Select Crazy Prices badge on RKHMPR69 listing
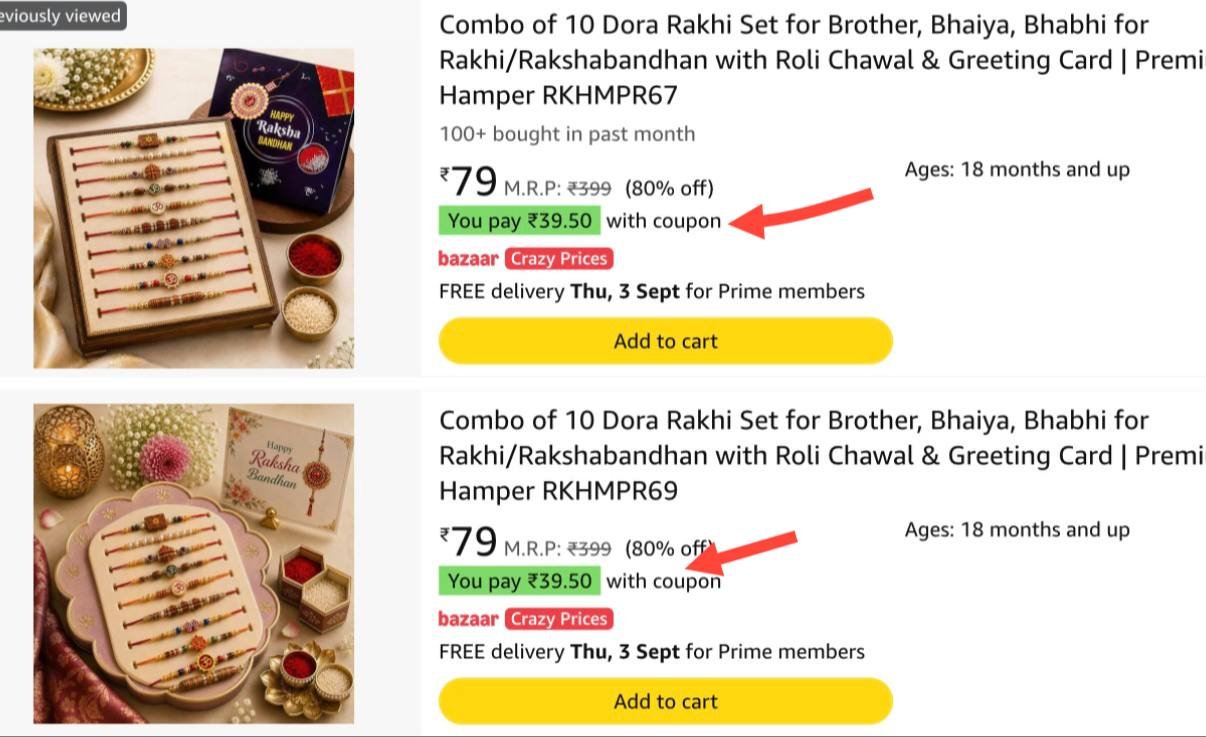The width and height of the screenshot is (1206, 737). click(x=559, y=619)
